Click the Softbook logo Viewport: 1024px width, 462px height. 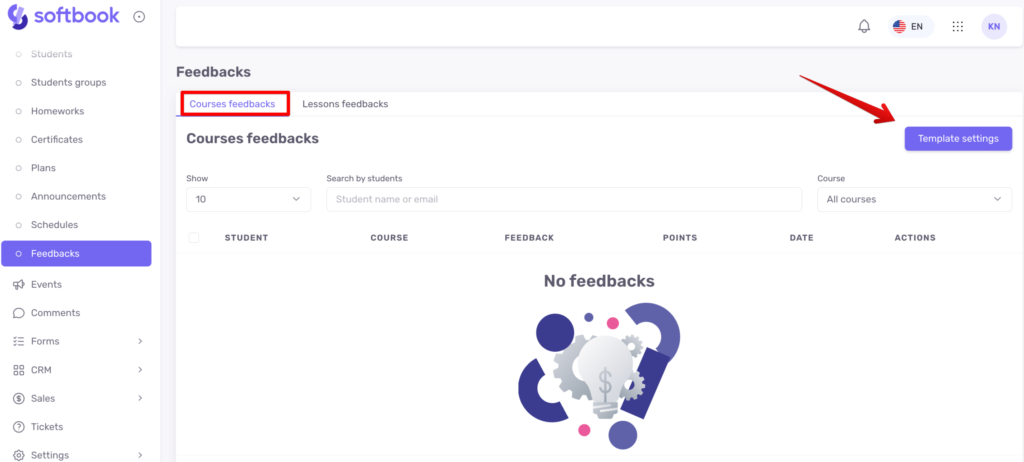point(63,16)
